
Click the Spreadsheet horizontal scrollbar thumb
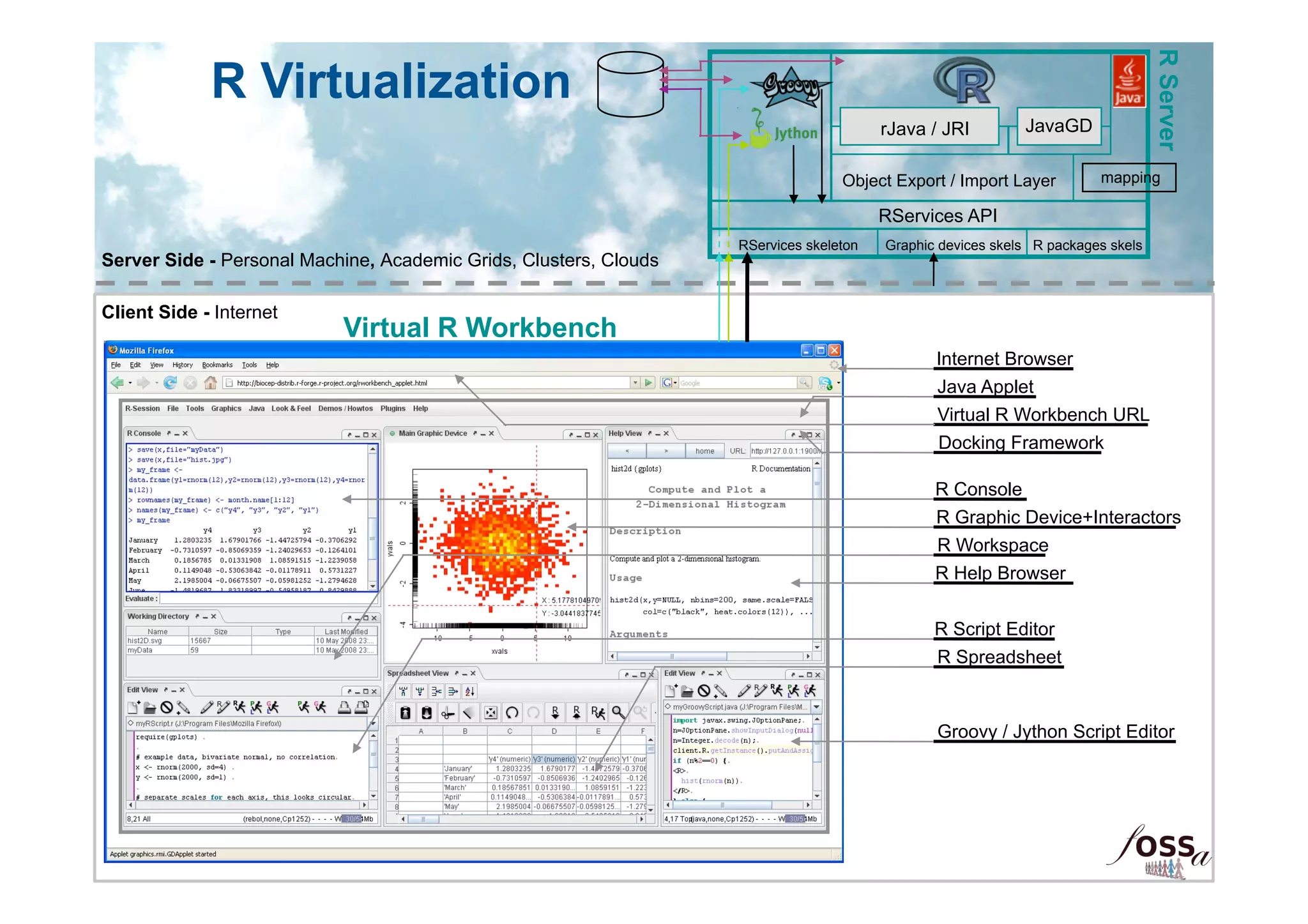[x=422, y=819]
